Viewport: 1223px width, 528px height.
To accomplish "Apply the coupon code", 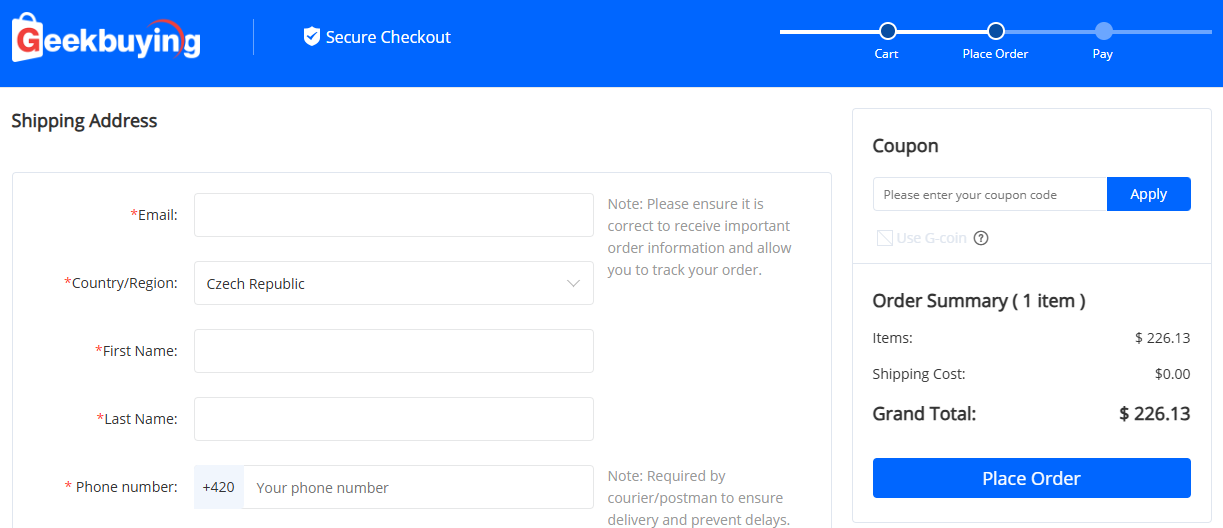I will (x=1148, y=194).
